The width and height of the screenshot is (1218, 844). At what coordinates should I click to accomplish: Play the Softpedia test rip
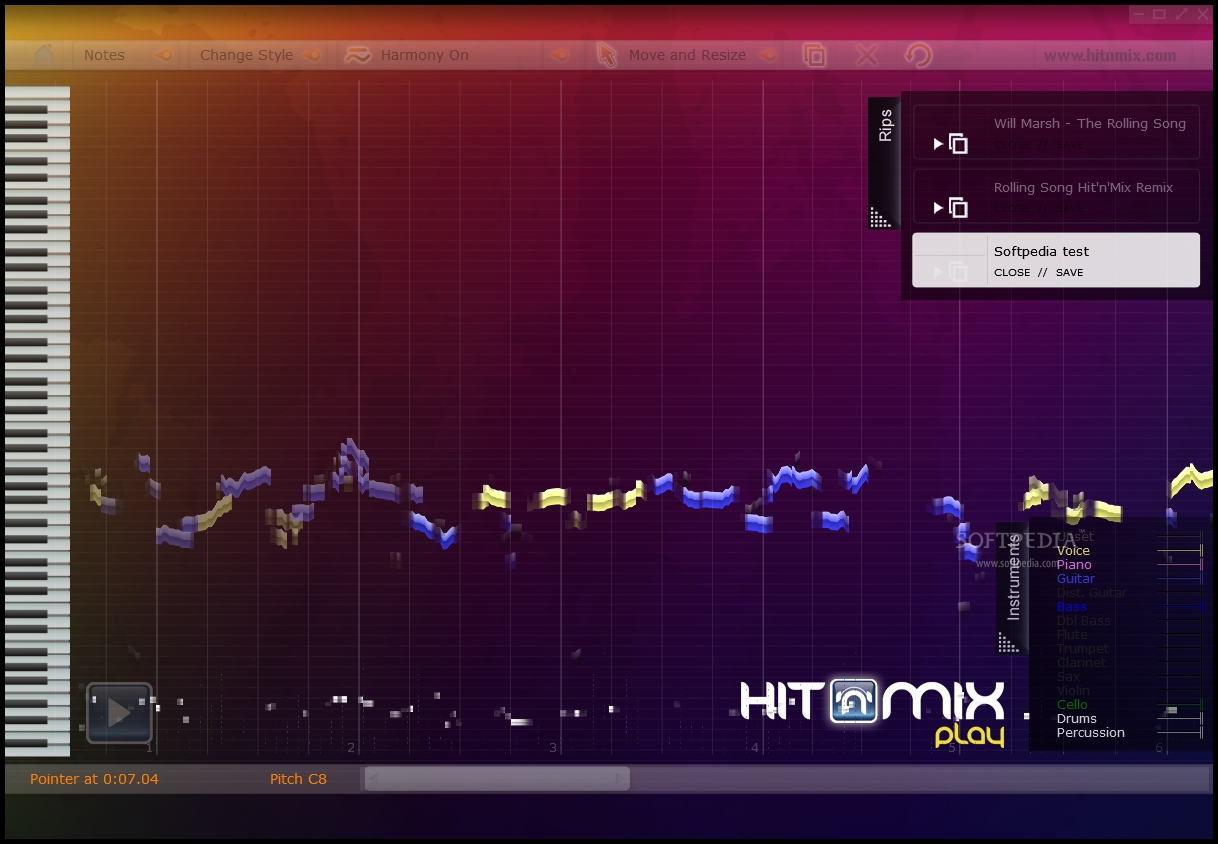click(x=938, y=272)
